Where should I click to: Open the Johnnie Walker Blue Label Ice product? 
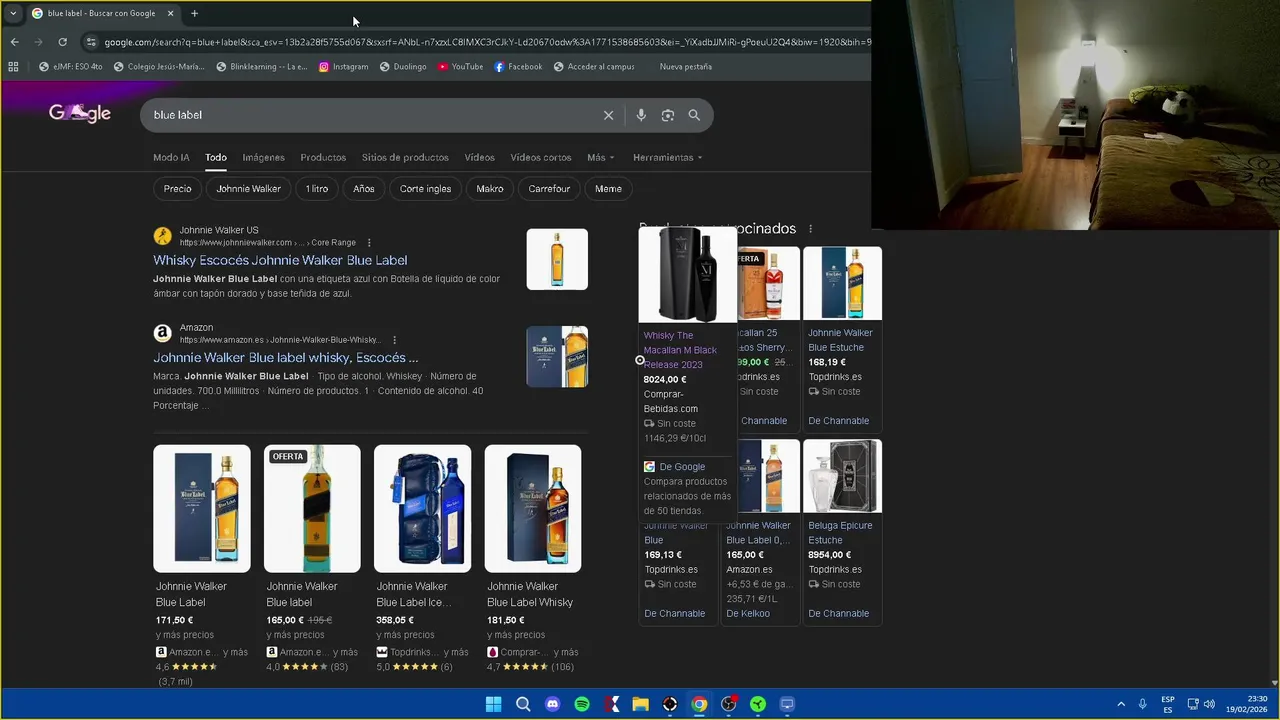coord(422,559)
